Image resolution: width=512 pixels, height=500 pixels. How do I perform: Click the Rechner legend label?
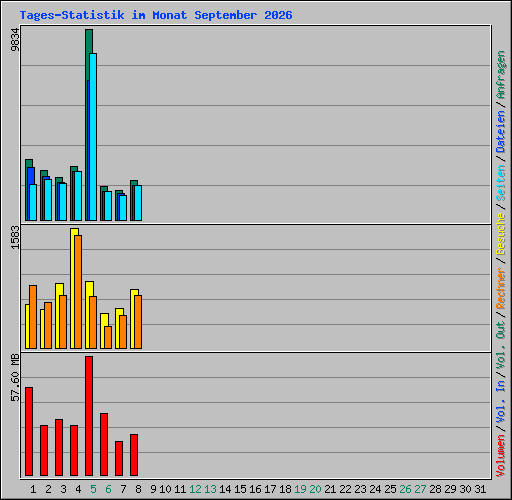[501, 288]
